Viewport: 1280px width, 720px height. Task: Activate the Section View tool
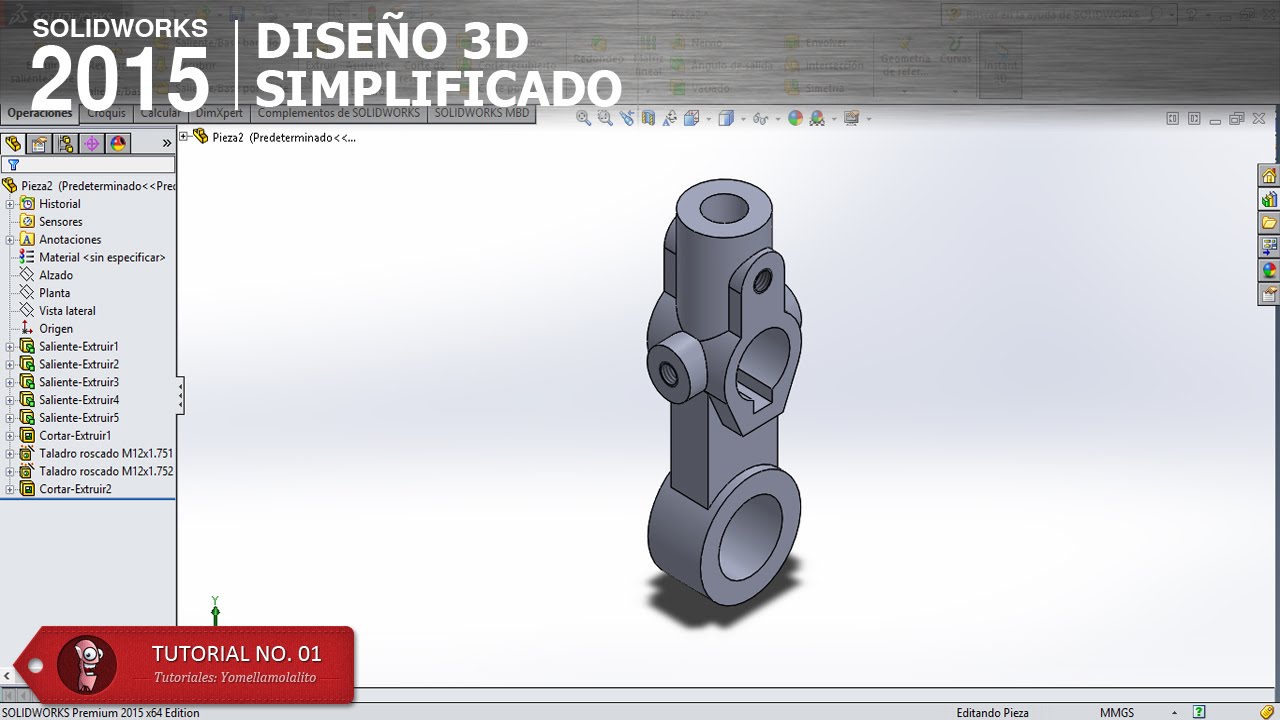coord(648,118)
